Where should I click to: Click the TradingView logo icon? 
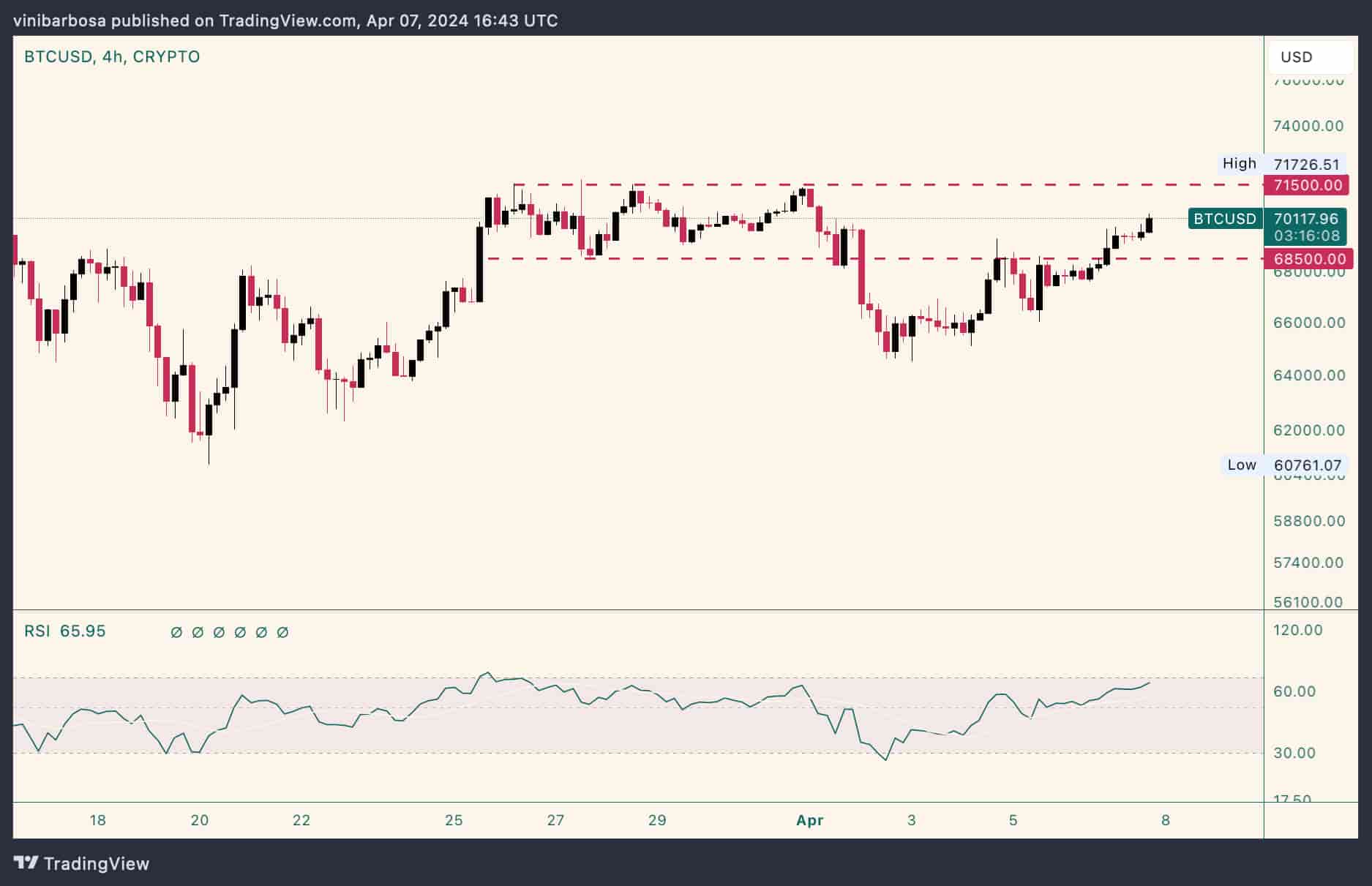pyautogui.click(x=26, y=863)
